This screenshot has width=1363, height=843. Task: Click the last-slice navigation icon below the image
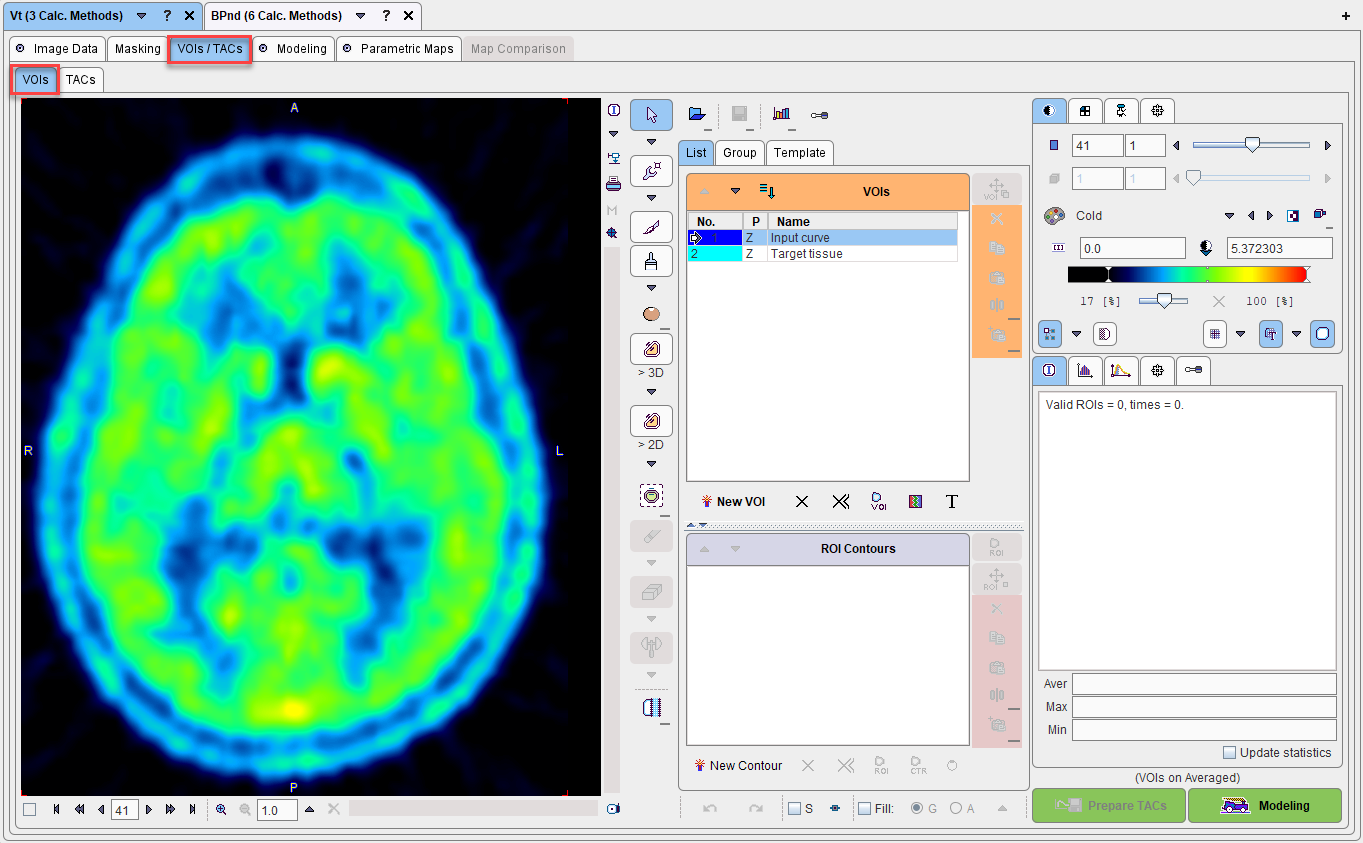[192, 810]
